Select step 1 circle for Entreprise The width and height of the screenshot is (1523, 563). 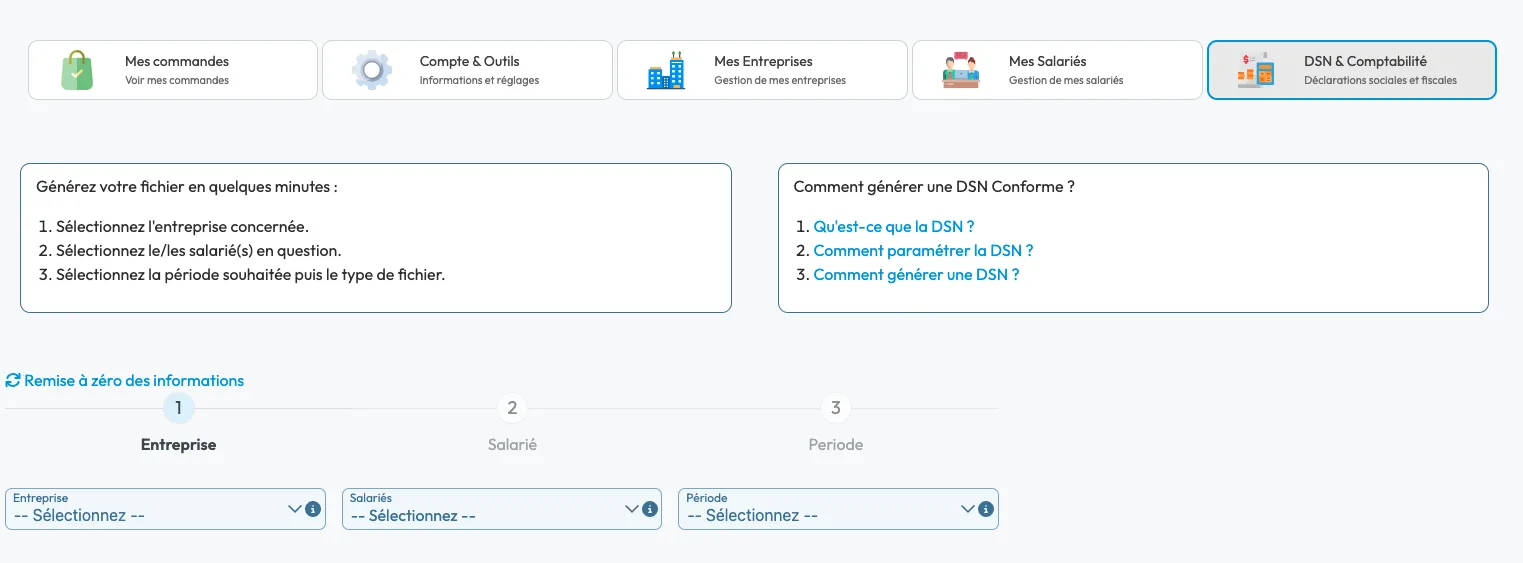point(178,408)
